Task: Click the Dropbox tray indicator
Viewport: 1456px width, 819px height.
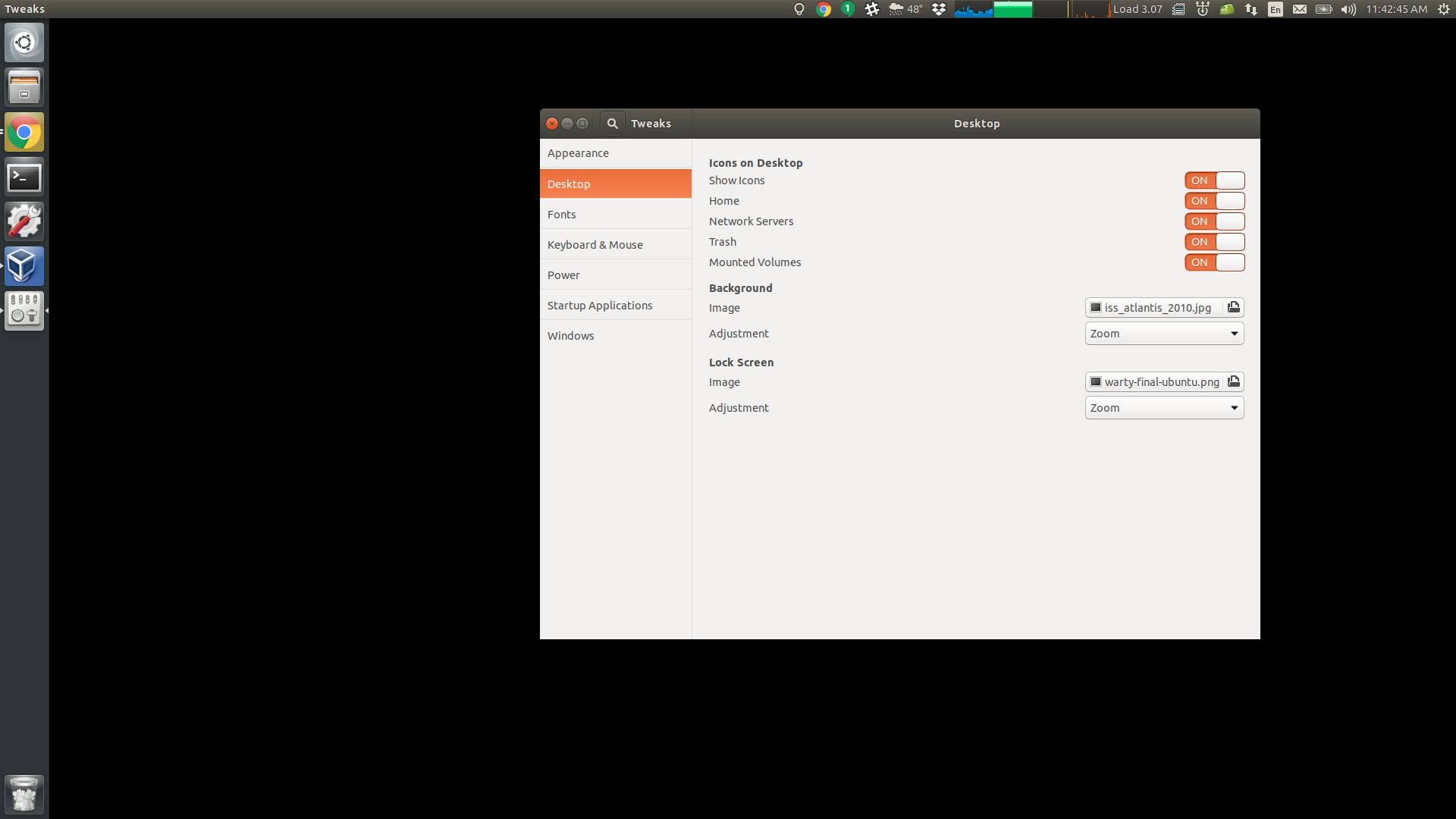Action: 939,9
